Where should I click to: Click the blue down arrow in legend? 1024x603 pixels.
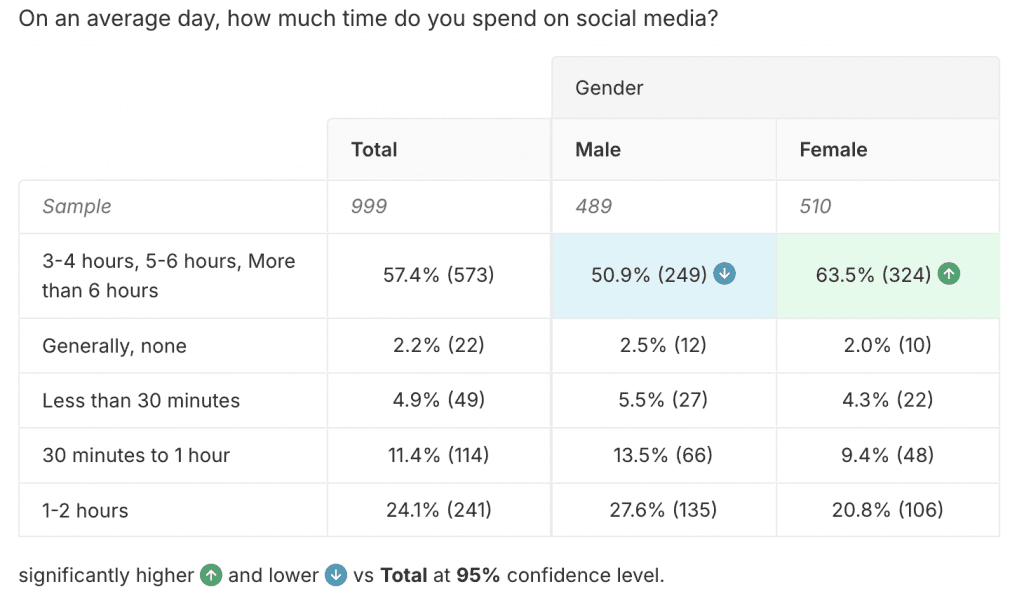coord(336,575)
